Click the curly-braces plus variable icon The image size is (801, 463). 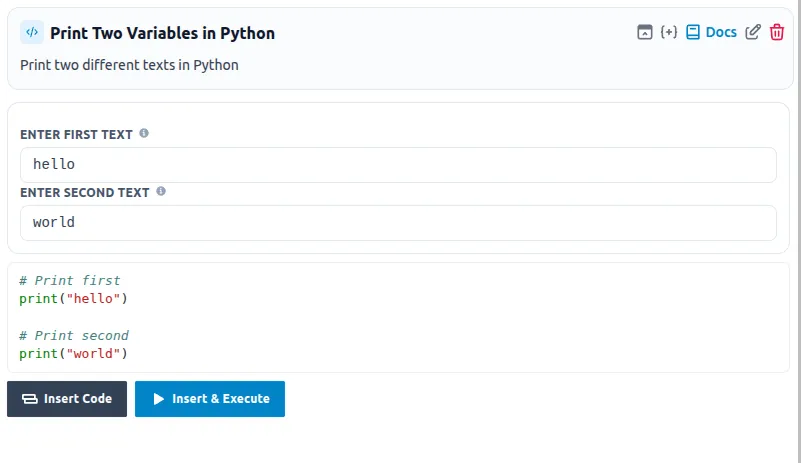pos(669,32)
